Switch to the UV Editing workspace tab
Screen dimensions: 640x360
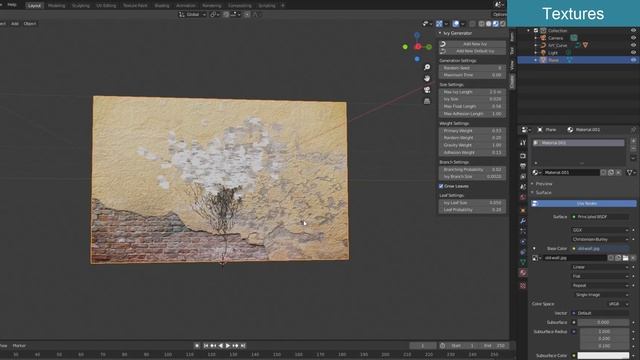[x=106, y=6]
